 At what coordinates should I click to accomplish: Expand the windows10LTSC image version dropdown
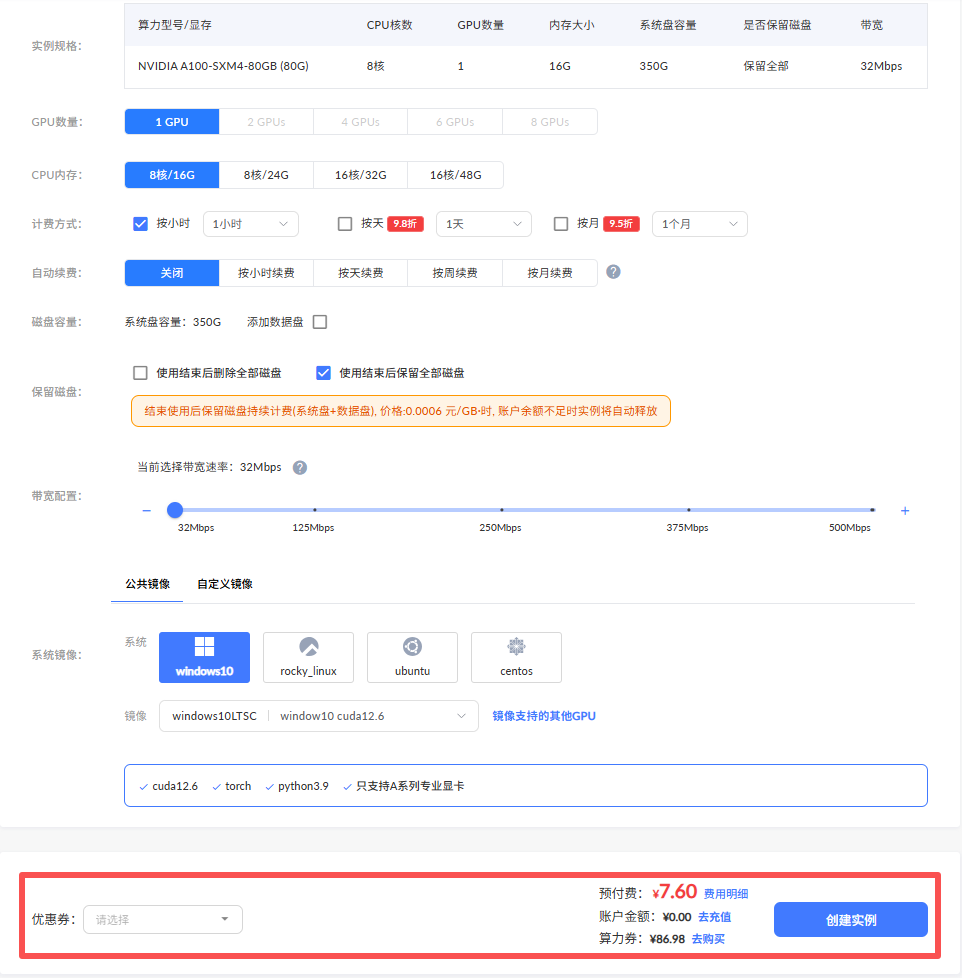pos(319,716)
